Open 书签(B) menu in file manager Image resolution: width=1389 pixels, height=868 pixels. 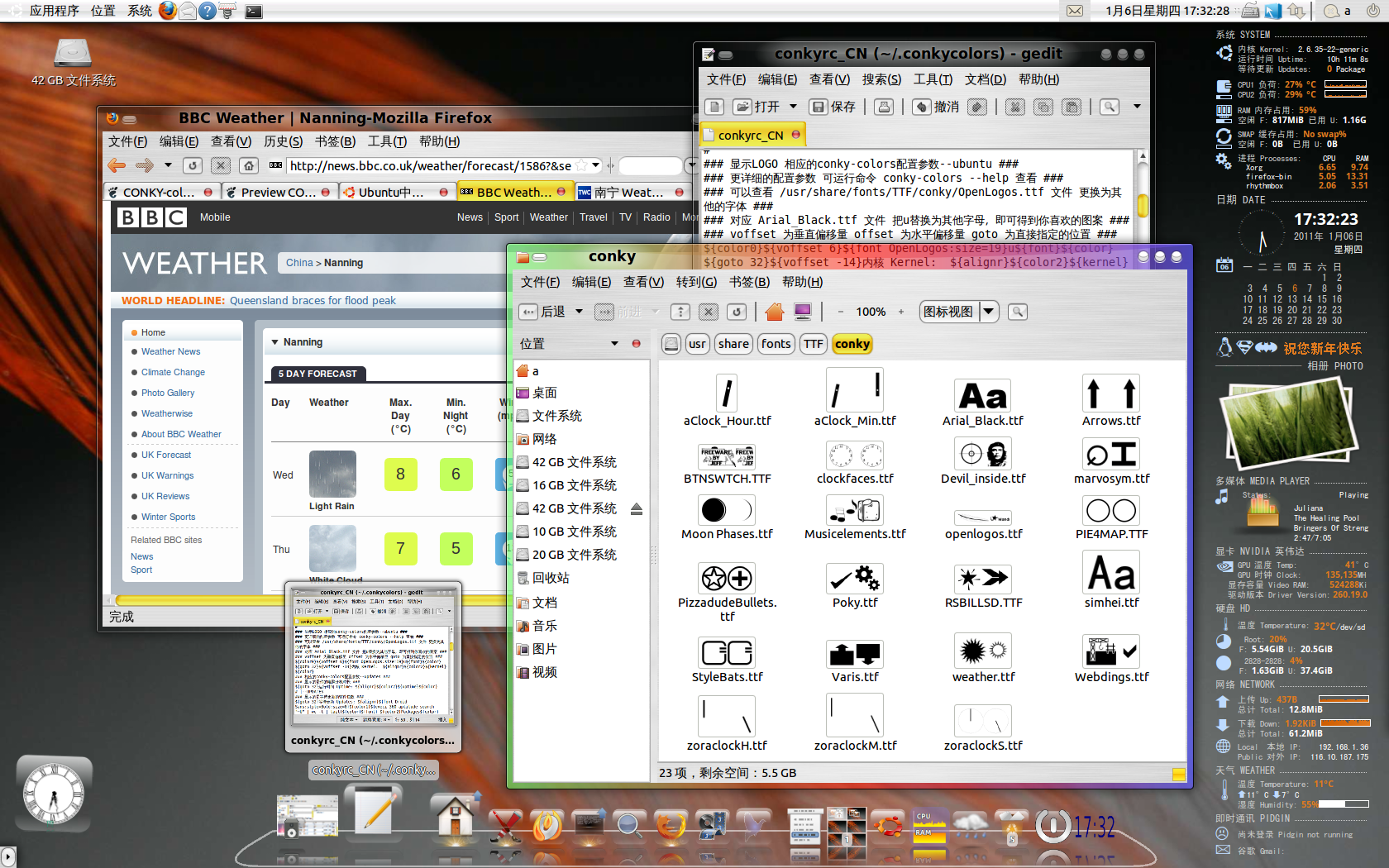point(749,282)
